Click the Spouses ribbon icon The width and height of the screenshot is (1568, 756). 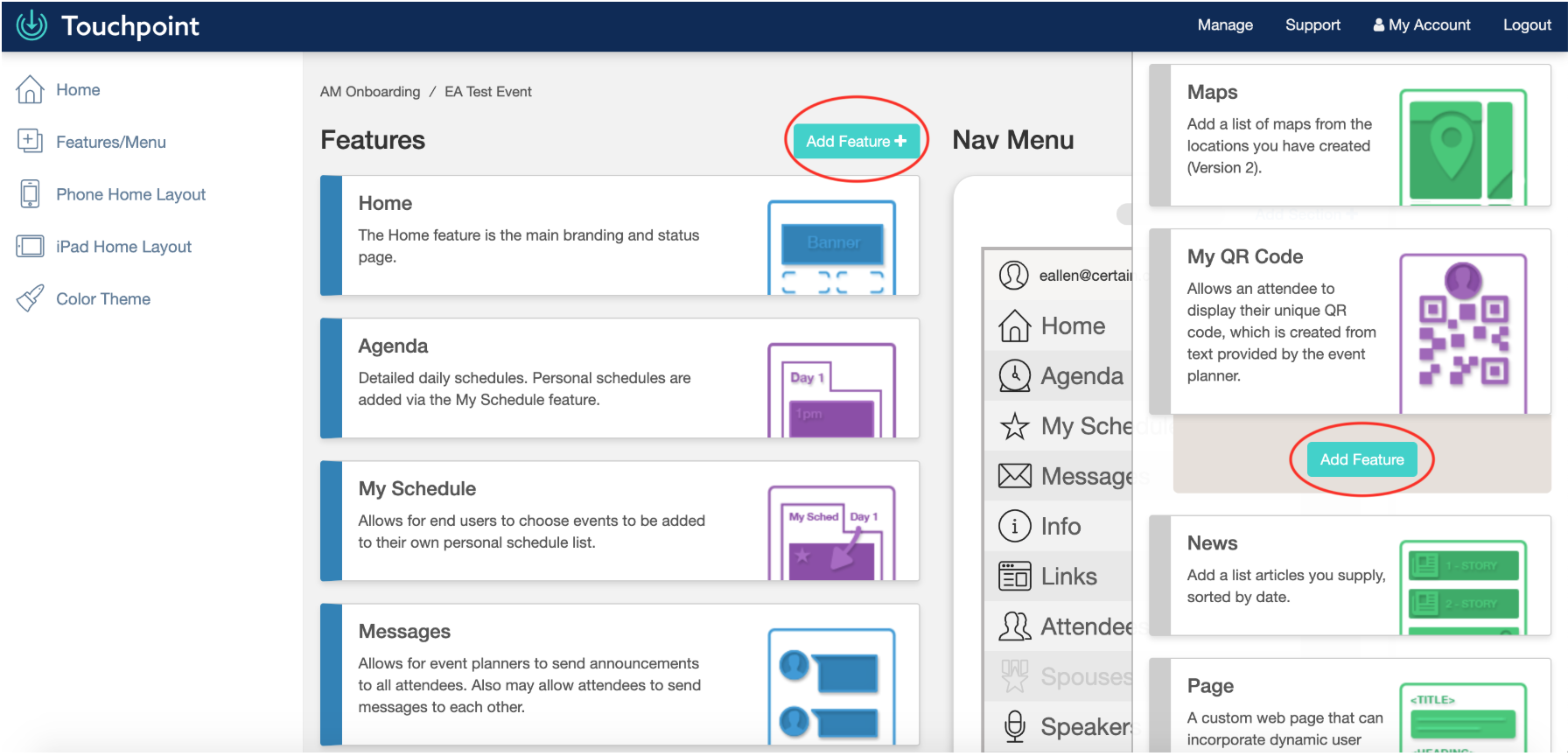[1014, 676]
